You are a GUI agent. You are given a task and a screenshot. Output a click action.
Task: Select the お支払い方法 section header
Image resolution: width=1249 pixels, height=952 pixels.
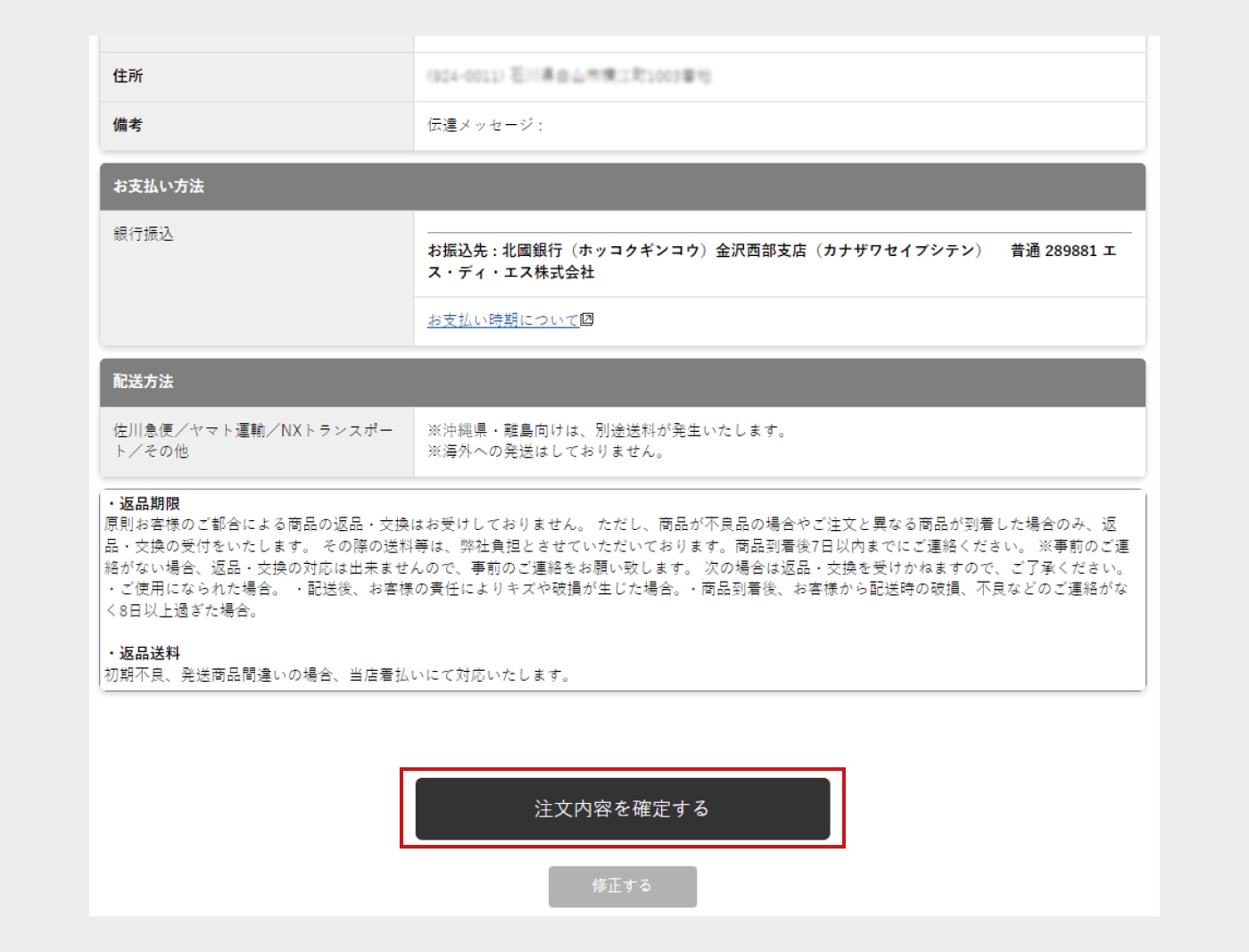coord(158,186)
